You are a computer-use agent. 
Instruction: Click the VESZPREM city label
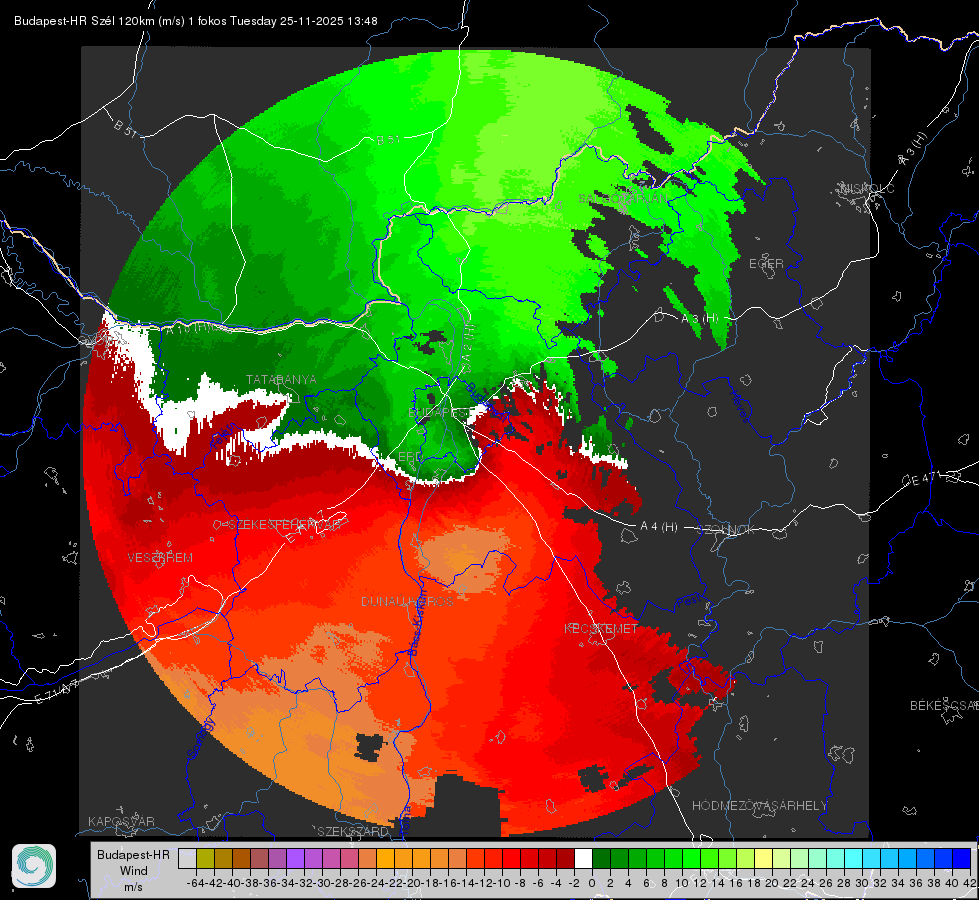[160, 557]
